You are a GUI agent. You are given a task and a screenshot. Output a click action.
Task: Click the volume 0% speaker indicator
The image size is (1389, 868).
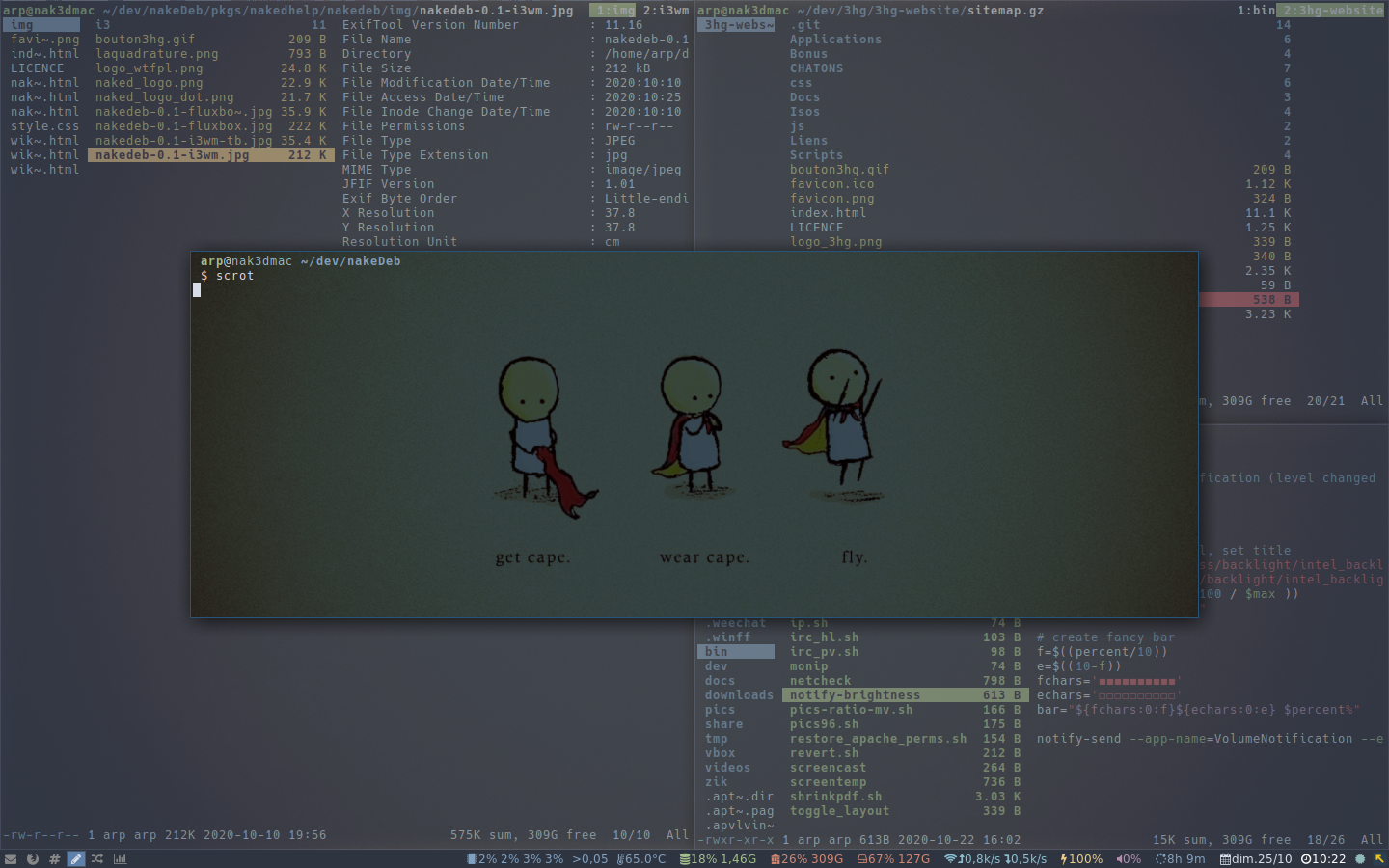pos(1129,858)
